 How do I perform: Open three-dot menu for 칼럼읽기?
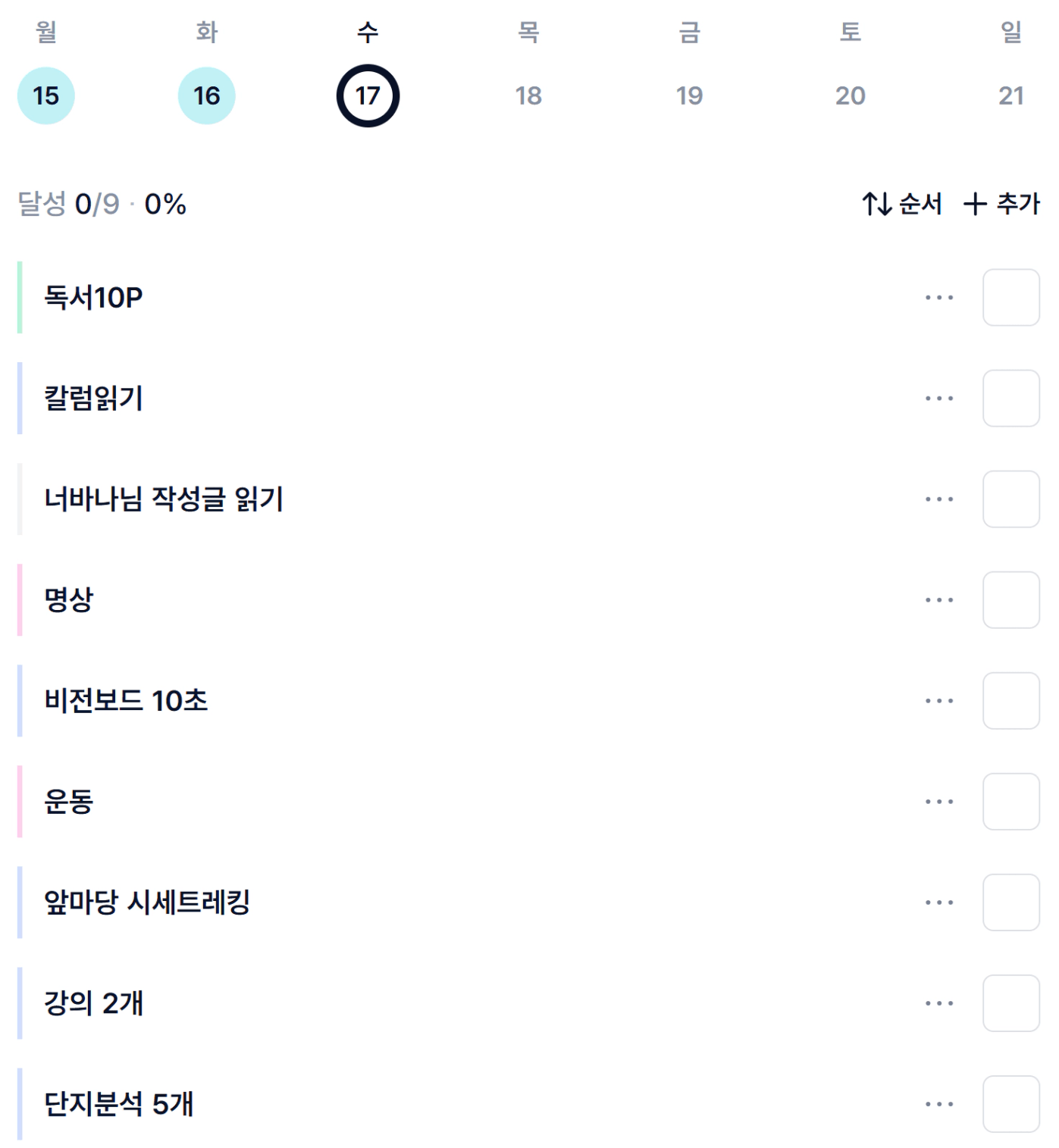click(x=938, y=399)
